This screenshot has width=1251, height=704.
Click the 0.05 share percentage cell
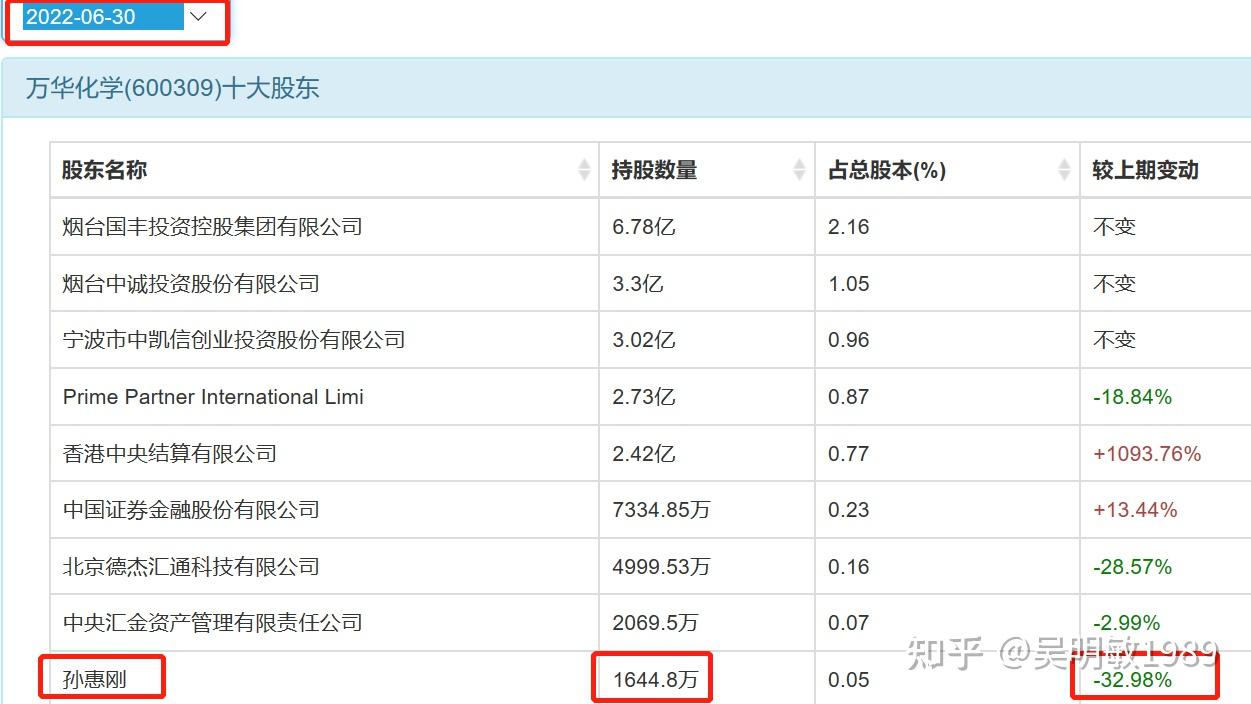pyautogui.click(x=849, y=680)
